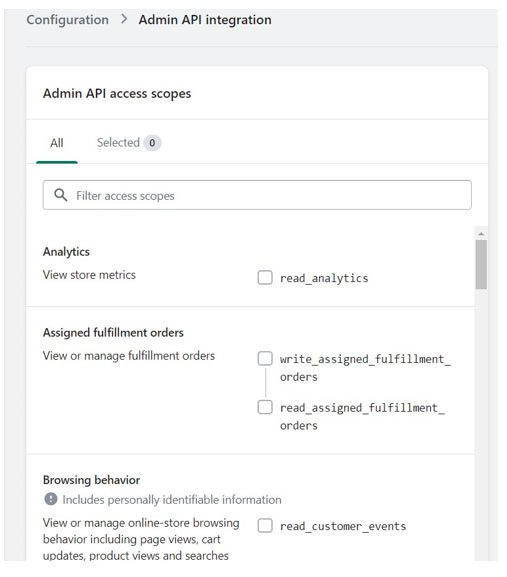This screenshot has height=577, width=507.
Task: Click the scopes list scrollbar thumb
Action: pyautogui.click(x=481, y=265)
